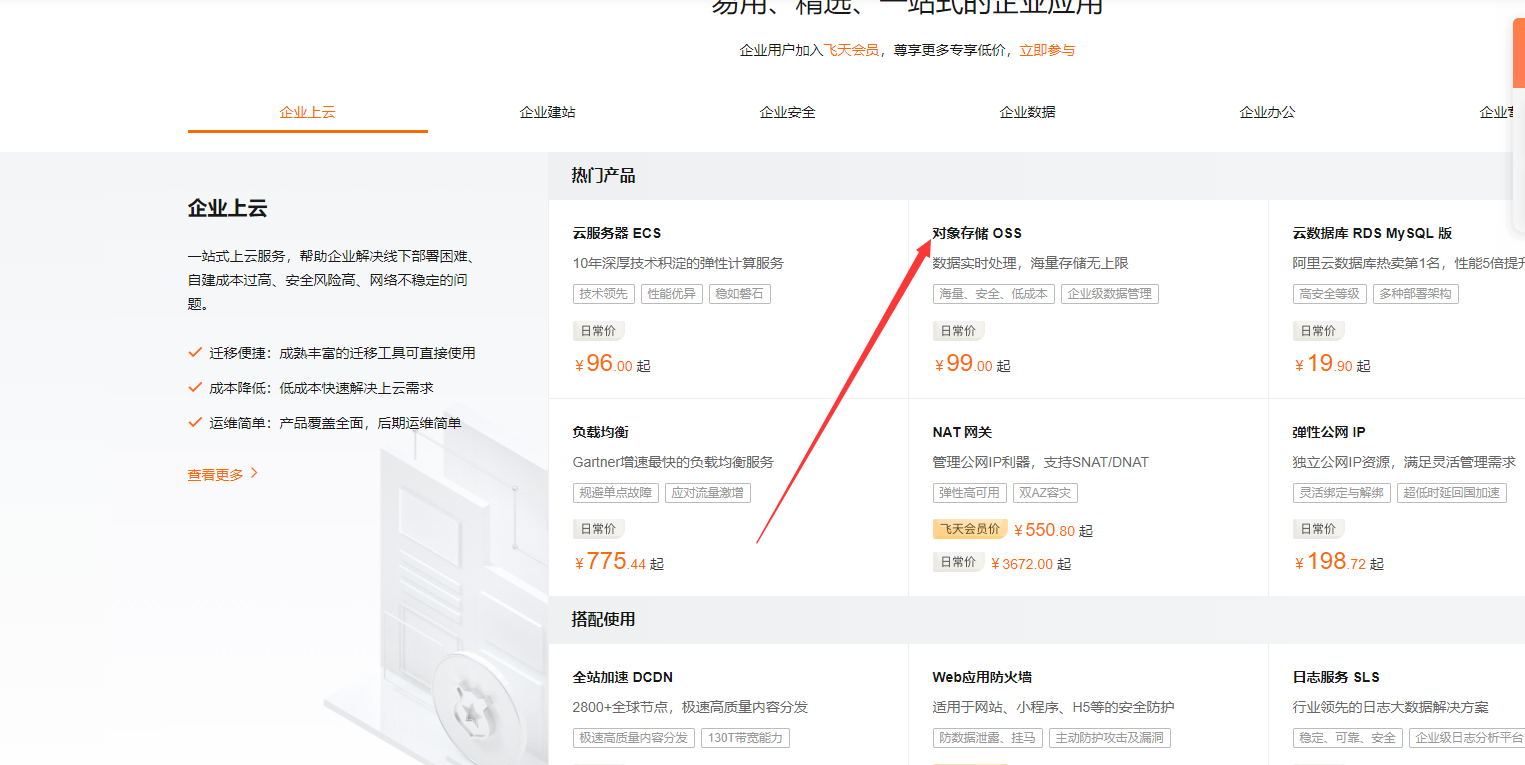Viewport: 1525px width, 765px height.
Task: Open the 负载均衡 product title
Action: click(x=600, y=432)
